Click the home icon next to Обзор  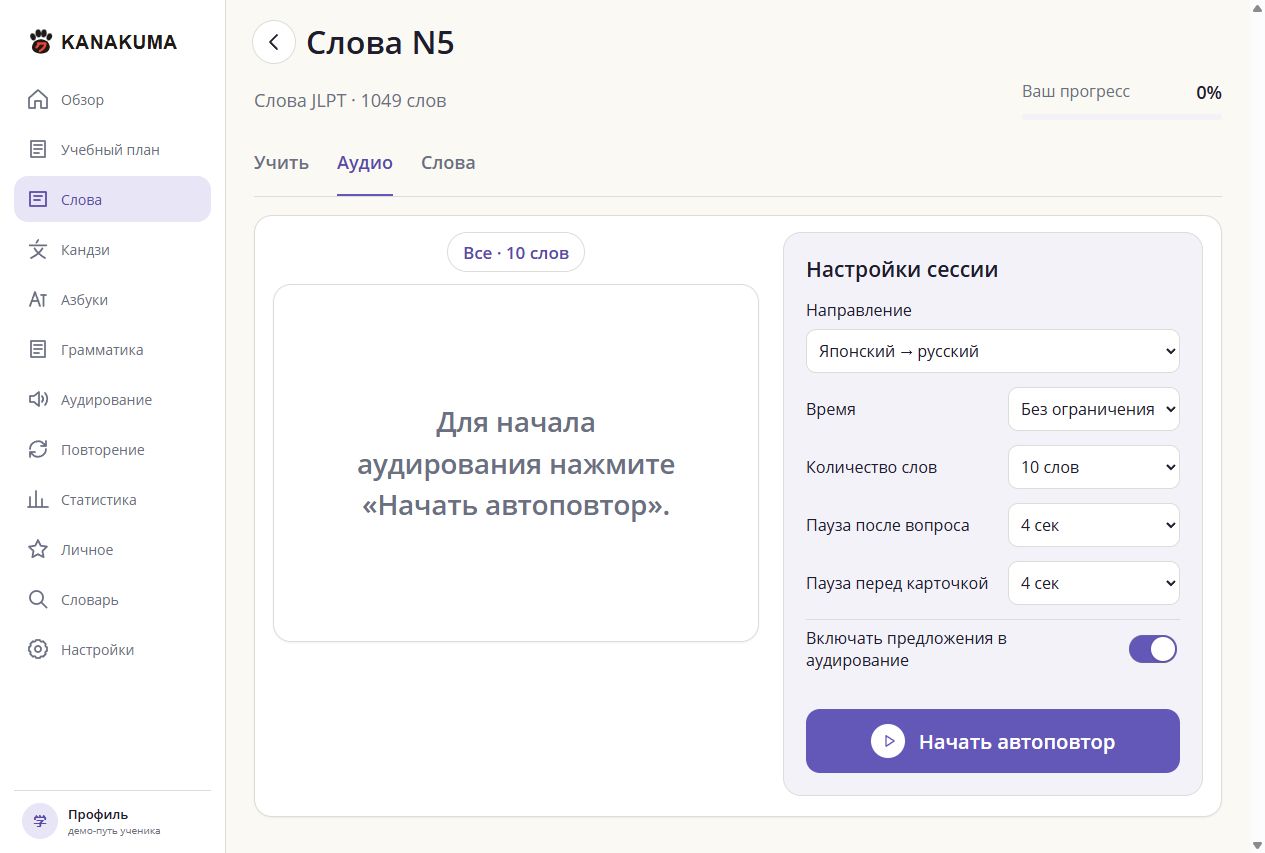click(38, 100)
